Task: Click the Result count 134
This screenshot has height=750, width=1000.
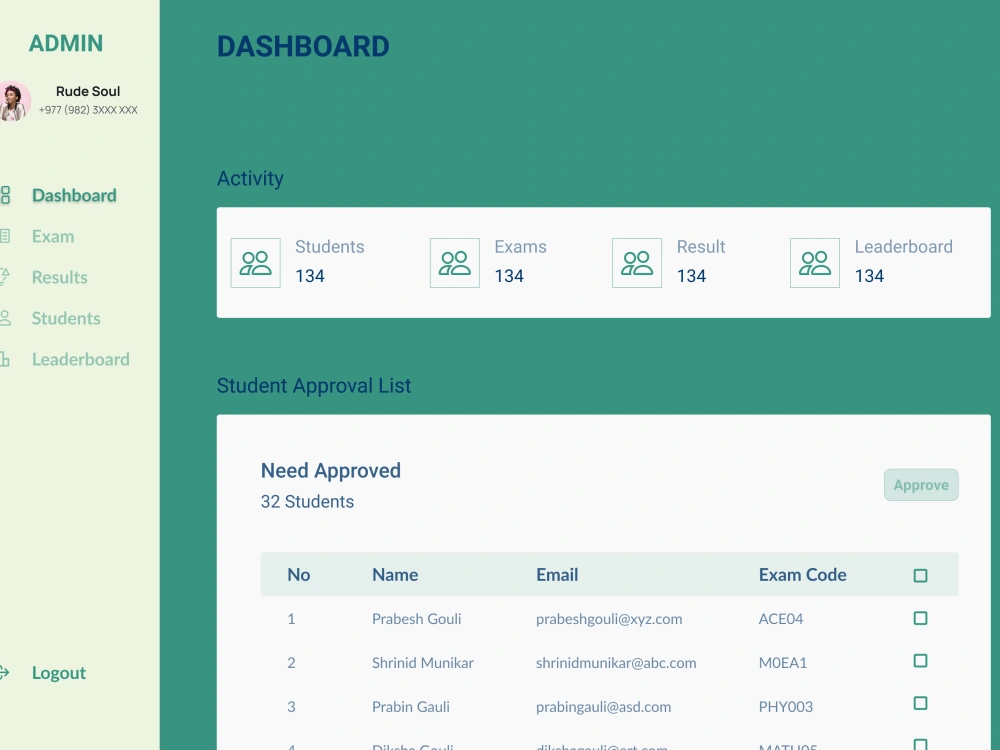Action: click(691, 276)
